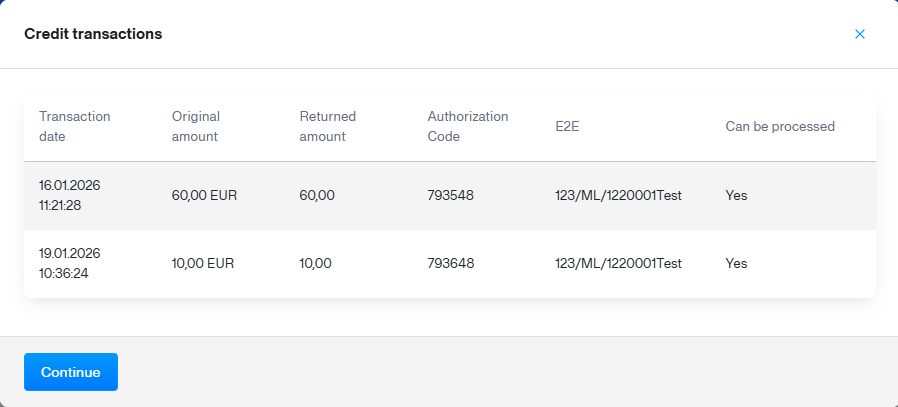Click the E2E value in the second row
Viewport: 898px width, 407px height.
pyautogui.click(x=618, y=264)
